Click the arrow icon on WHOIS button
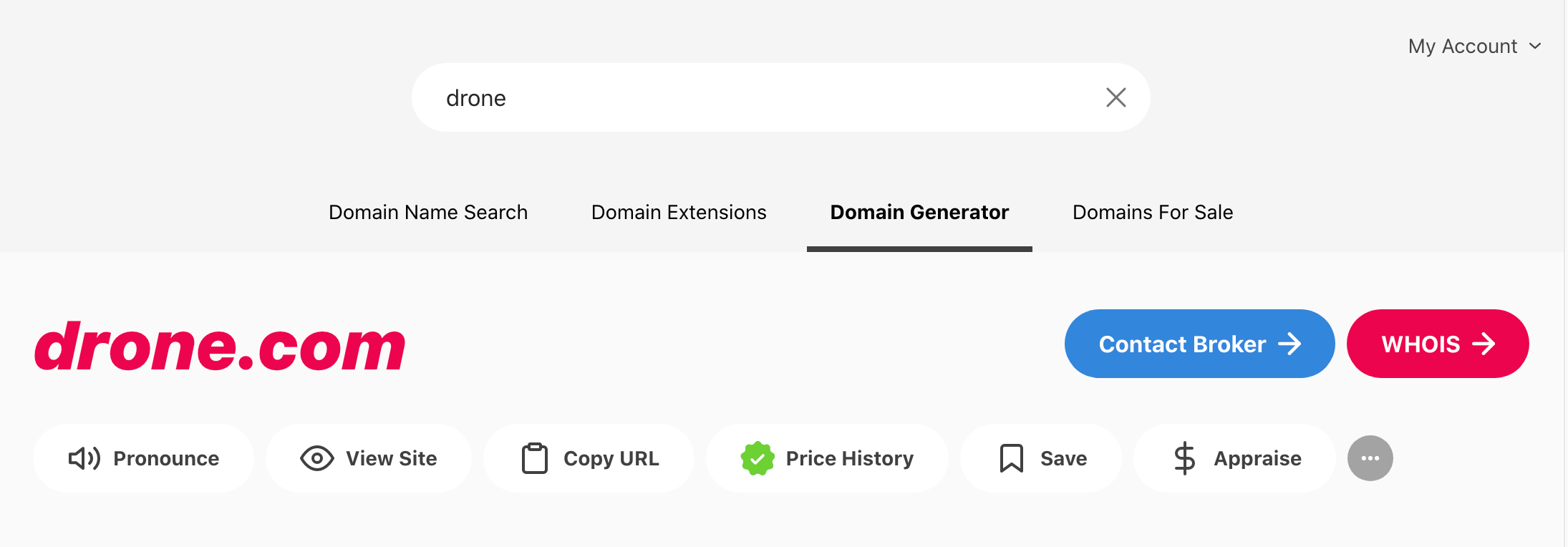This screenshot has width=1568, height=547. [1484, 344]
